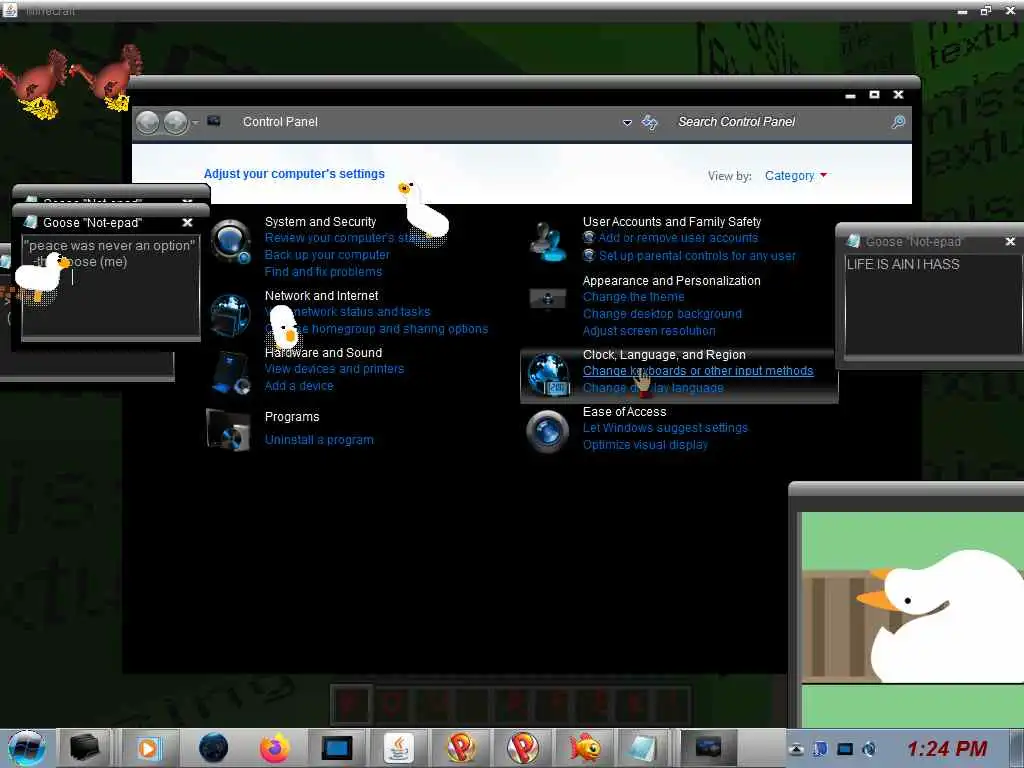The height and width of the screenshot is (768, 1024).
Task: Open the black folder taskbar icon
Action: (x=84, y=748)
